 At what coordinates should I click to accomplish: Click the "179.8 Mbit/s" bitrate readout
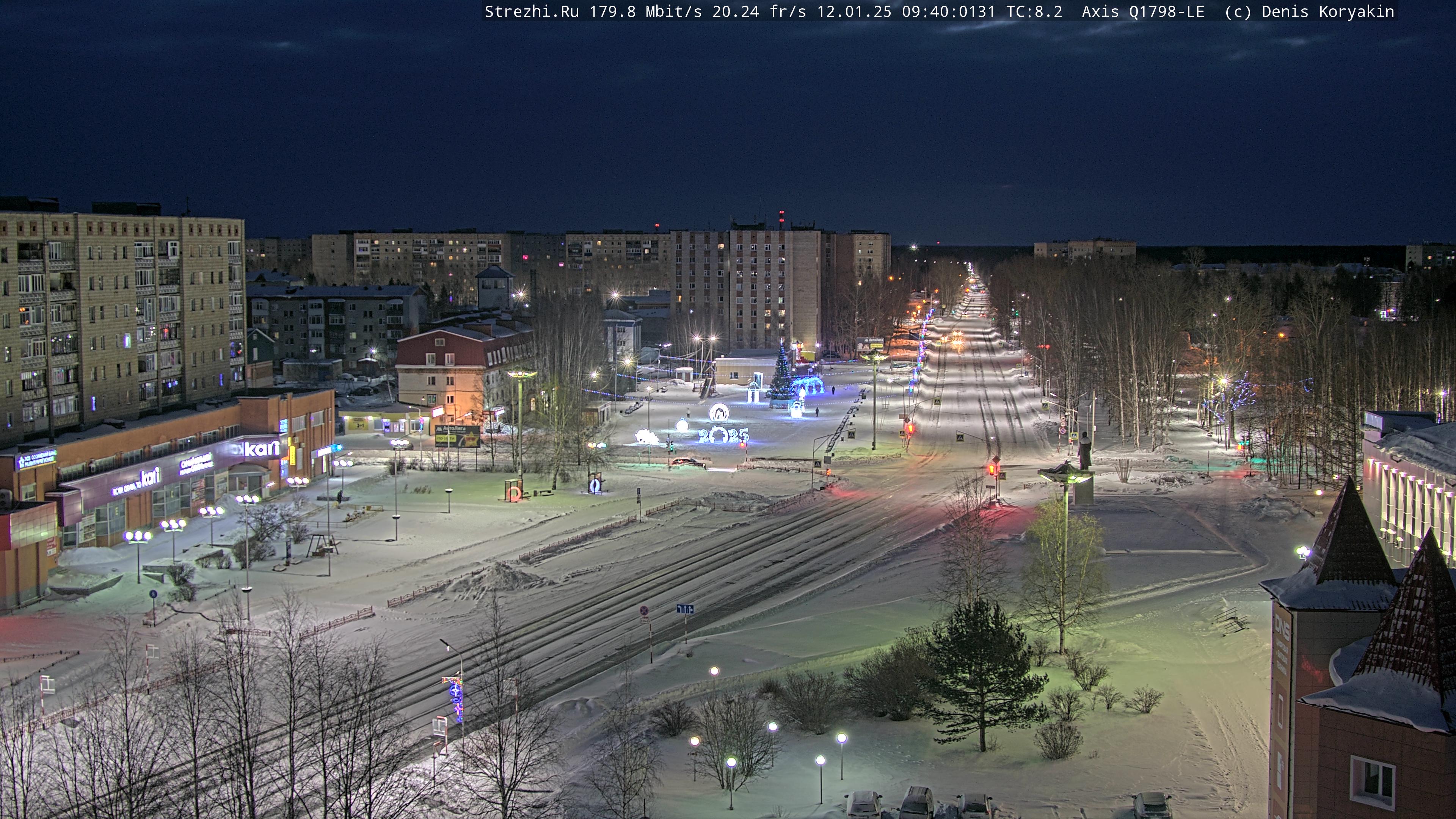(x=646, y=11)
